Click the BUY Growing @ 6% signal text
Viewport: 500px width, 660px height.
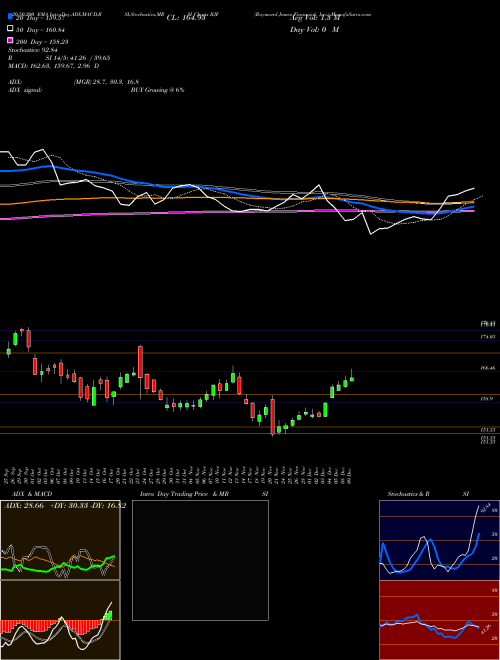point(157,90)
